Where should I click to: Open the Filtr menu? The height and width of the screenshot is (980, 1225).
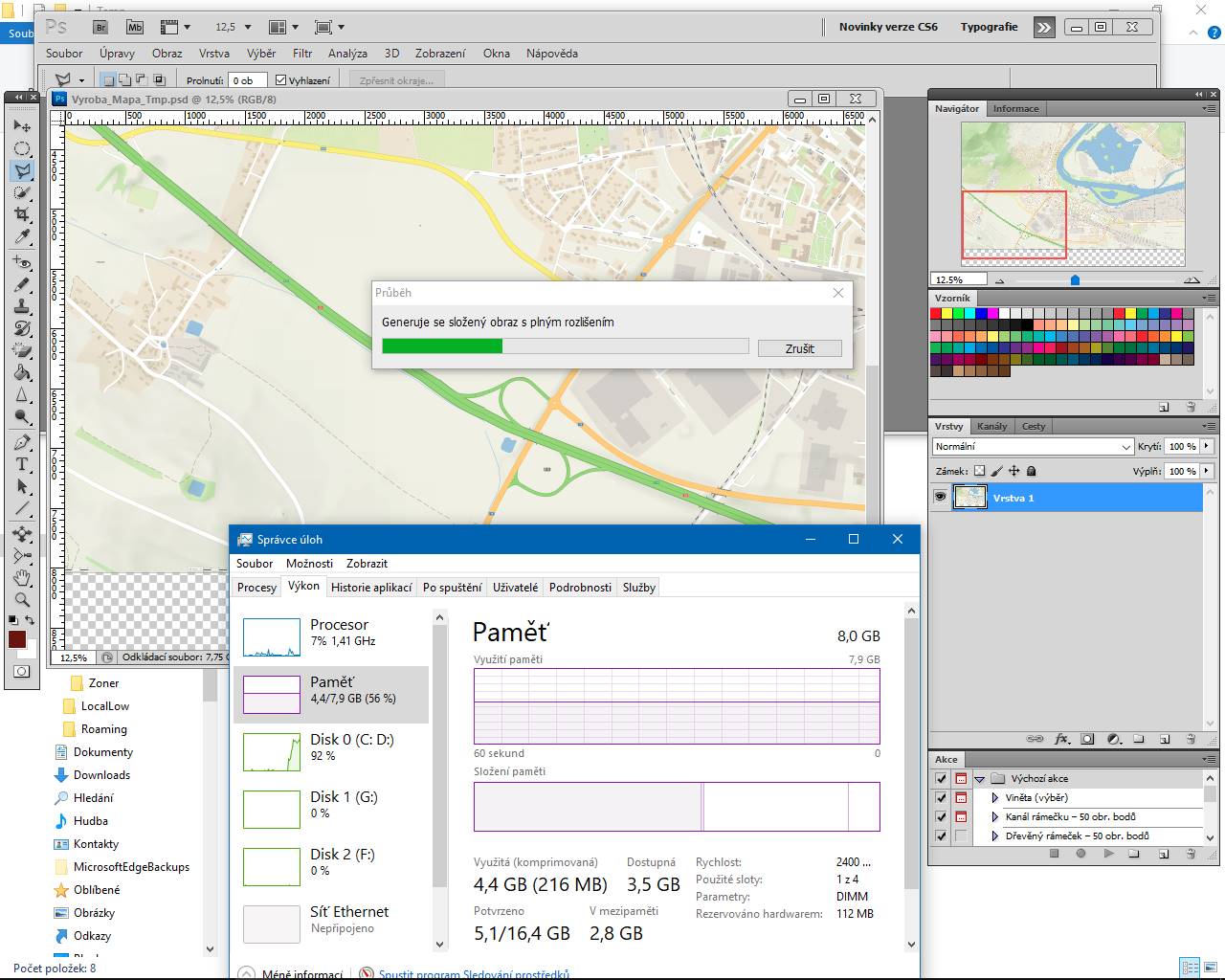tap(302, 54)
